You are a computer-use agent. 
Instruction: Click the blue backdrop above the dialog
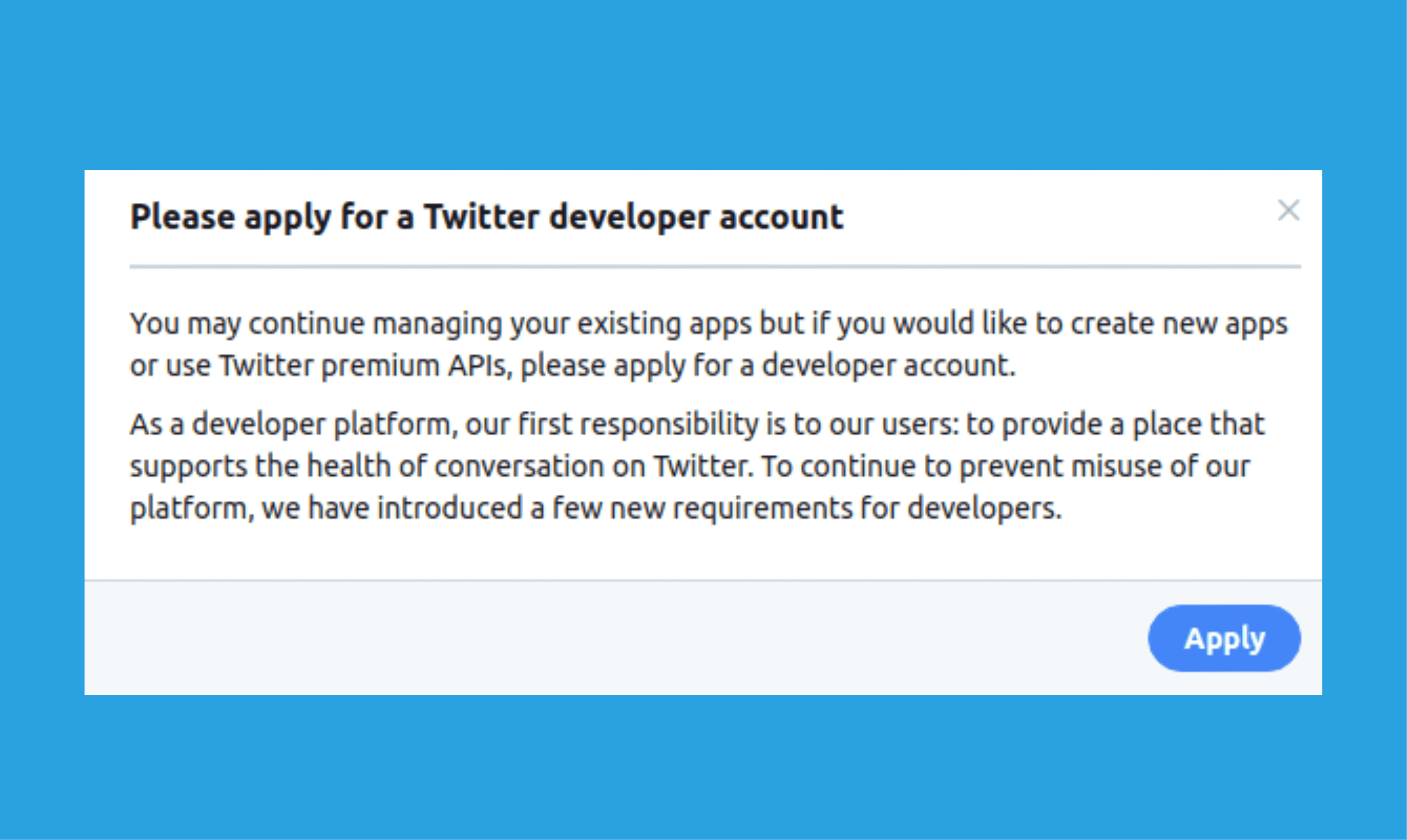[703, 85]
